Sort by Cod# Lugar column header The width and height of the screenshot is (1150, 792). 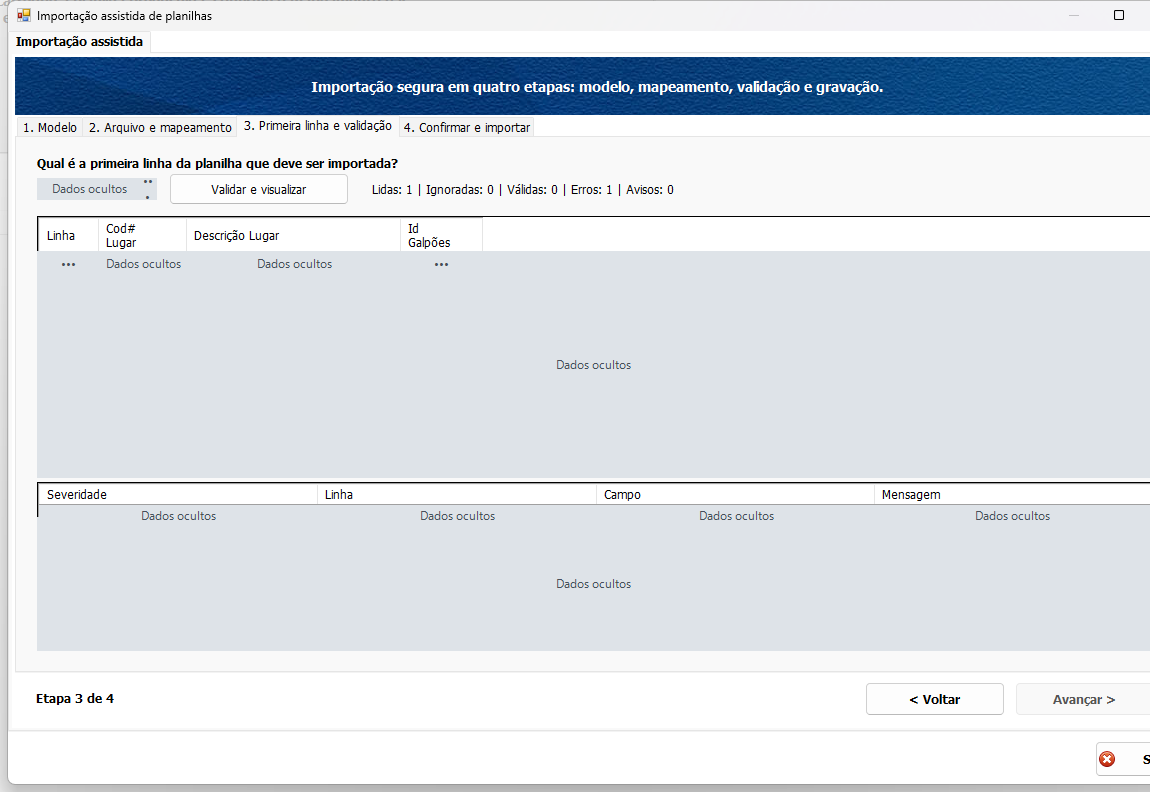142,235
